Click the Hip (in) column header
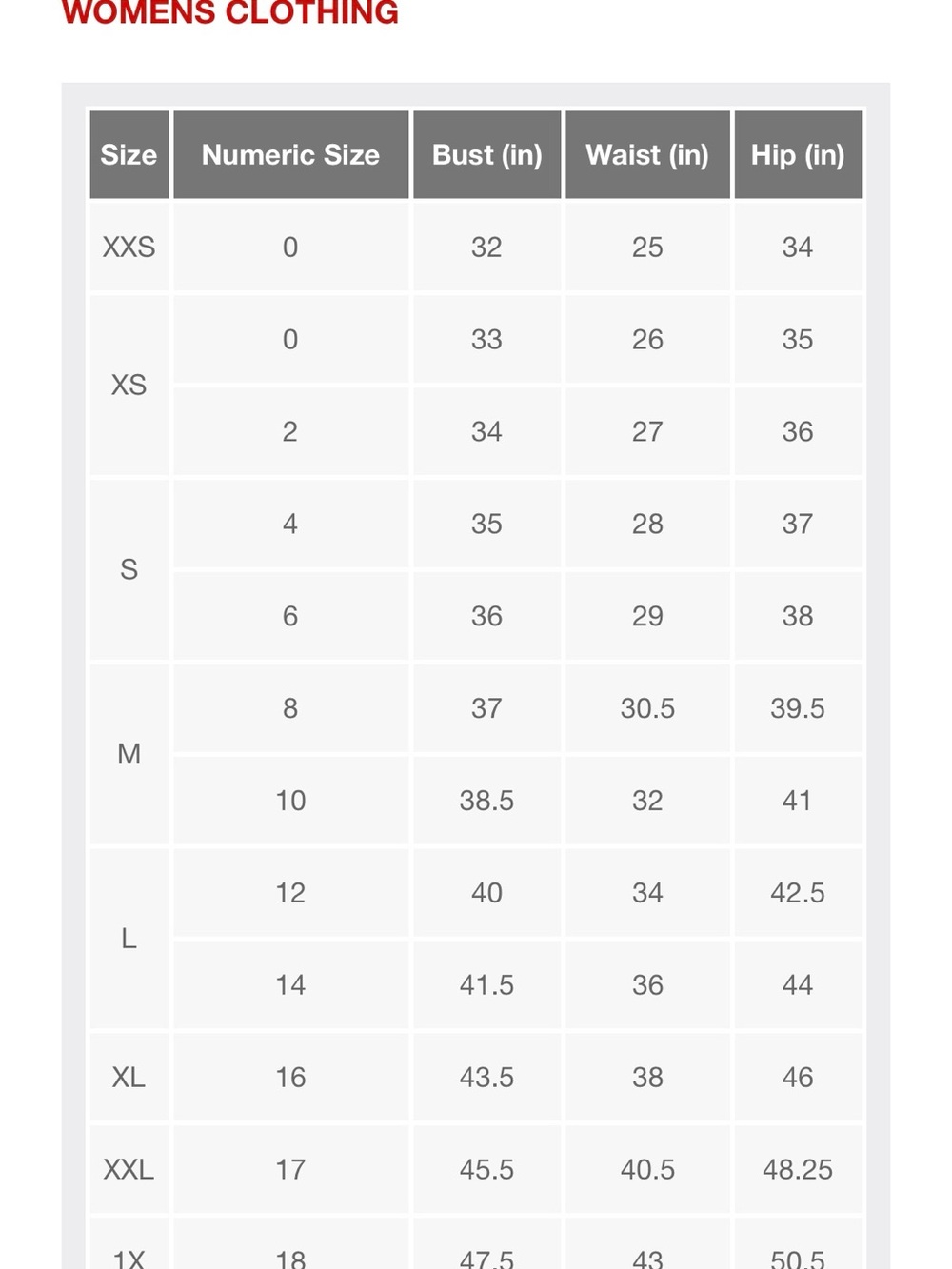 (798, 154)
